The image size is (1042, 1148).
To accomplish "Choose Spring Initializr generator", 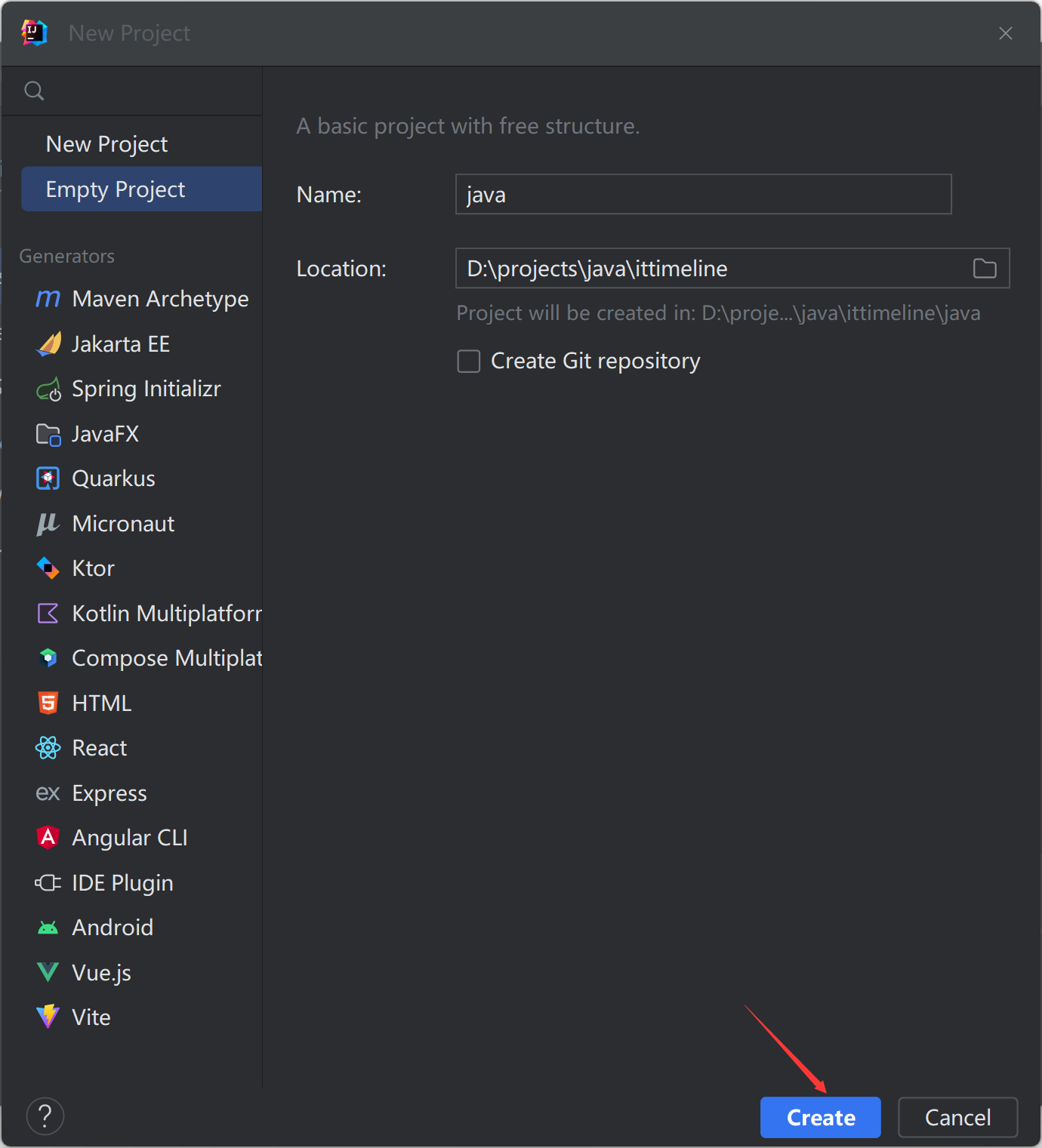I will pos(146,389).
